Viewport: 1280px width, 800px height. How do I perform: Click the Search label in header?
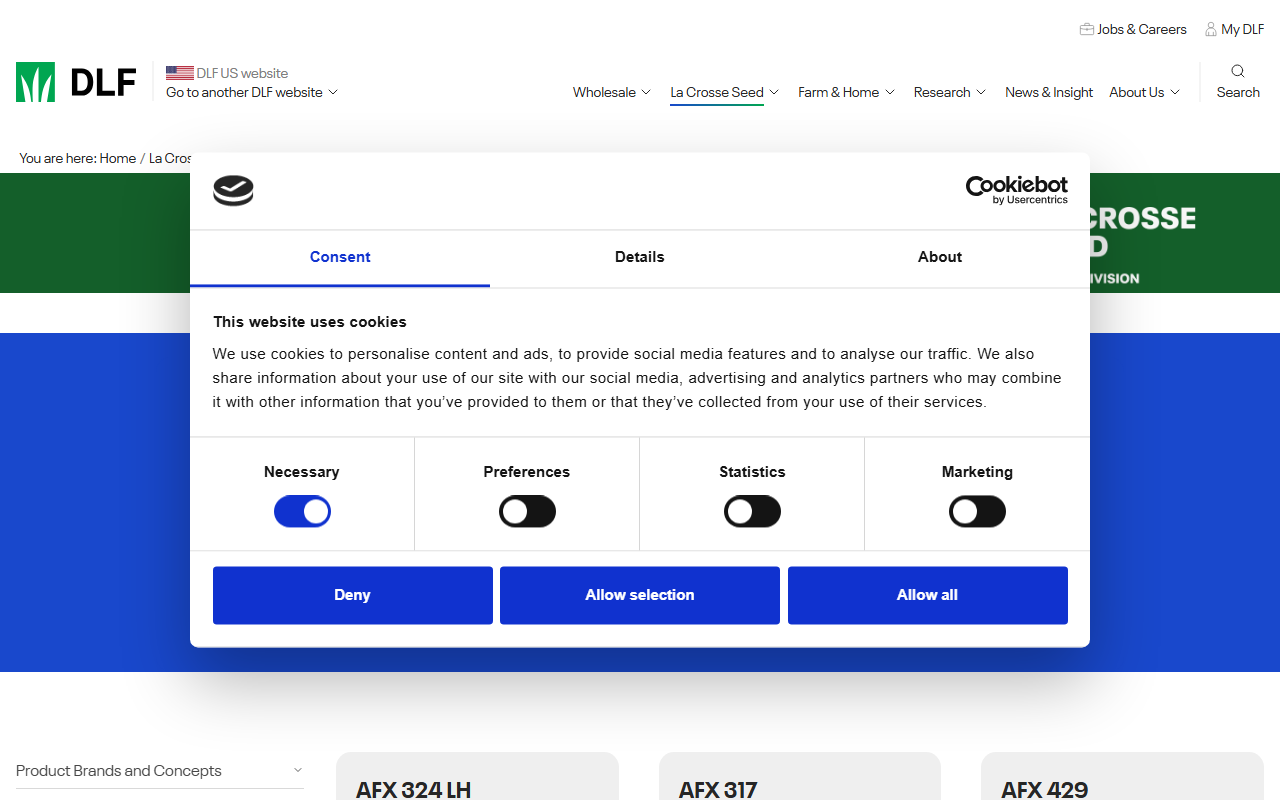point(1238,92)
